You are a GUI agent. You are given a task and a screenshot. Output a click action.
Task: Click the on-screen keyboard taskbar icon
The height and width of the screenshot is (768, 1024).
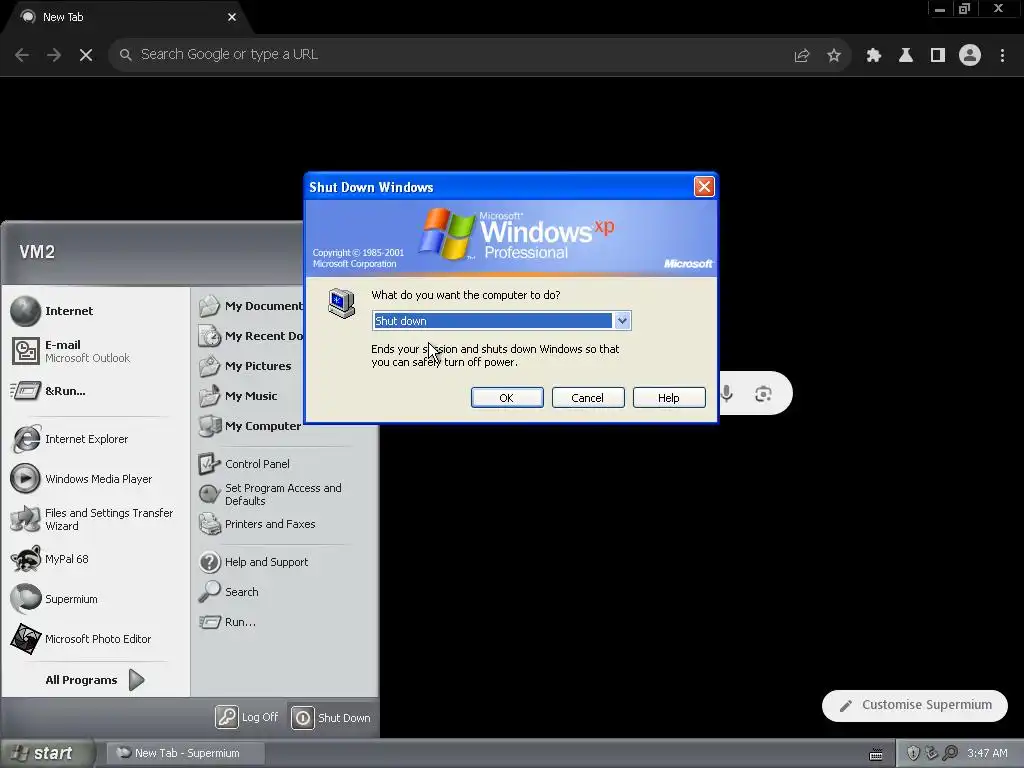pyautogui.click(x=876, y=754)
